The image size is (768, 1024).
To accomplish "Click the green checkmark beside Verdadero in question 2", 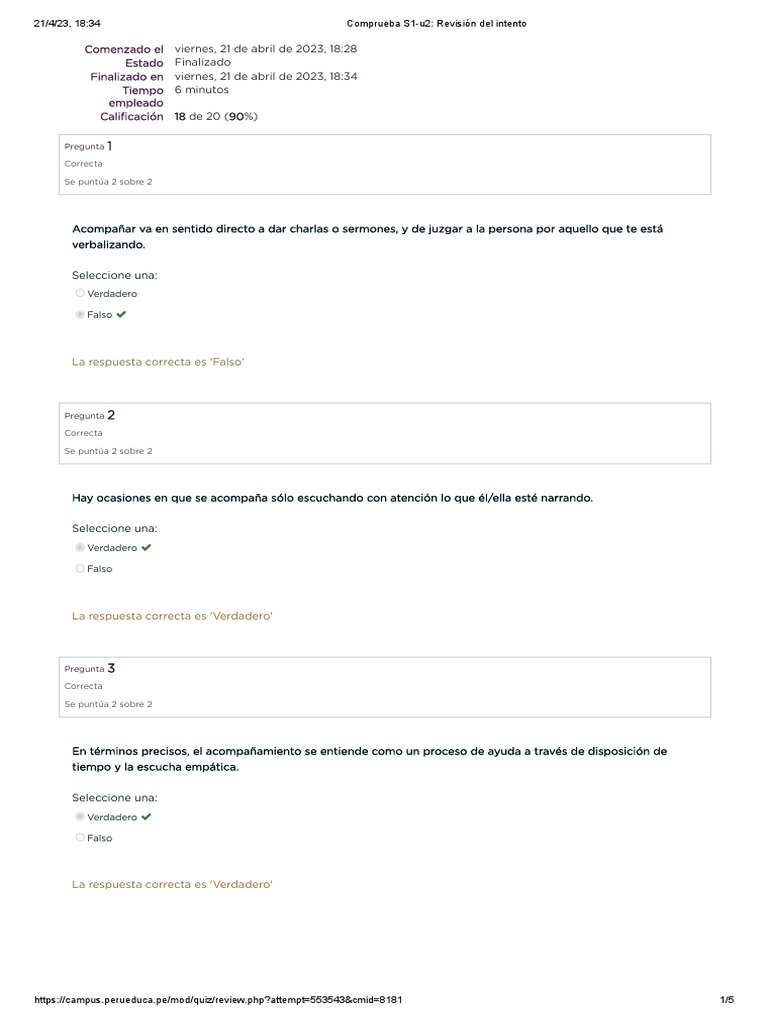I will [x=147, y=547].
